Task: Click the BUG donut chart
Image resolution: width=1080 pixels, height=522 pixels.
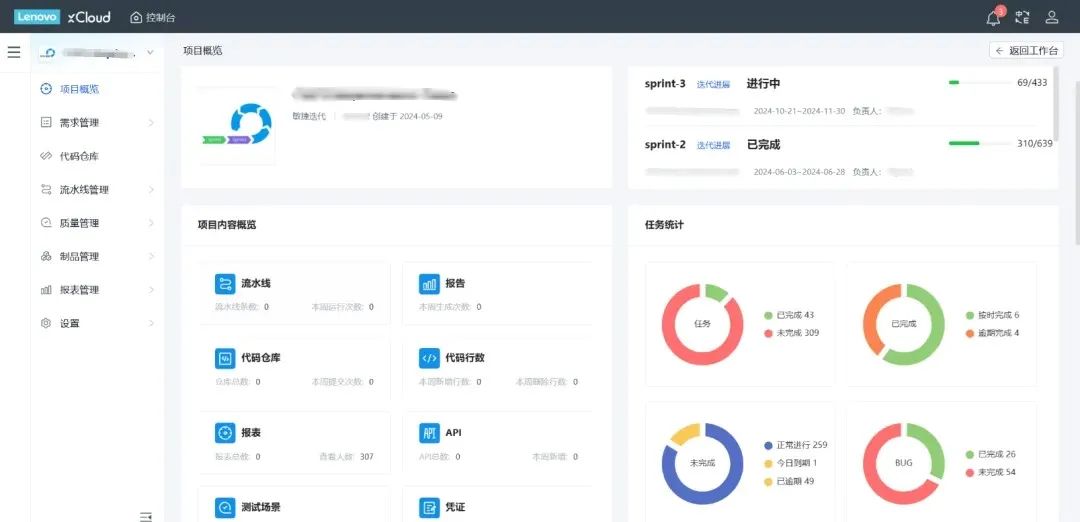Action: [x=904, y=463]
